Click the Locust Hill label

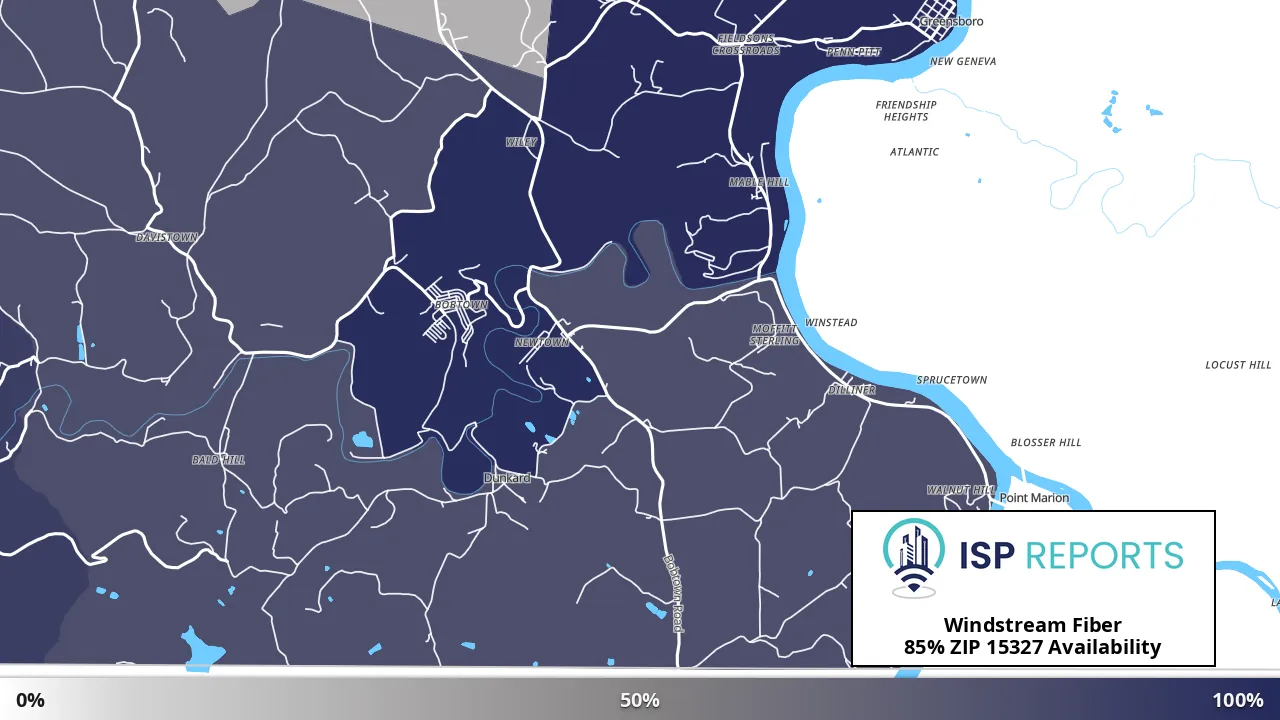click(x=1238, y=365)
